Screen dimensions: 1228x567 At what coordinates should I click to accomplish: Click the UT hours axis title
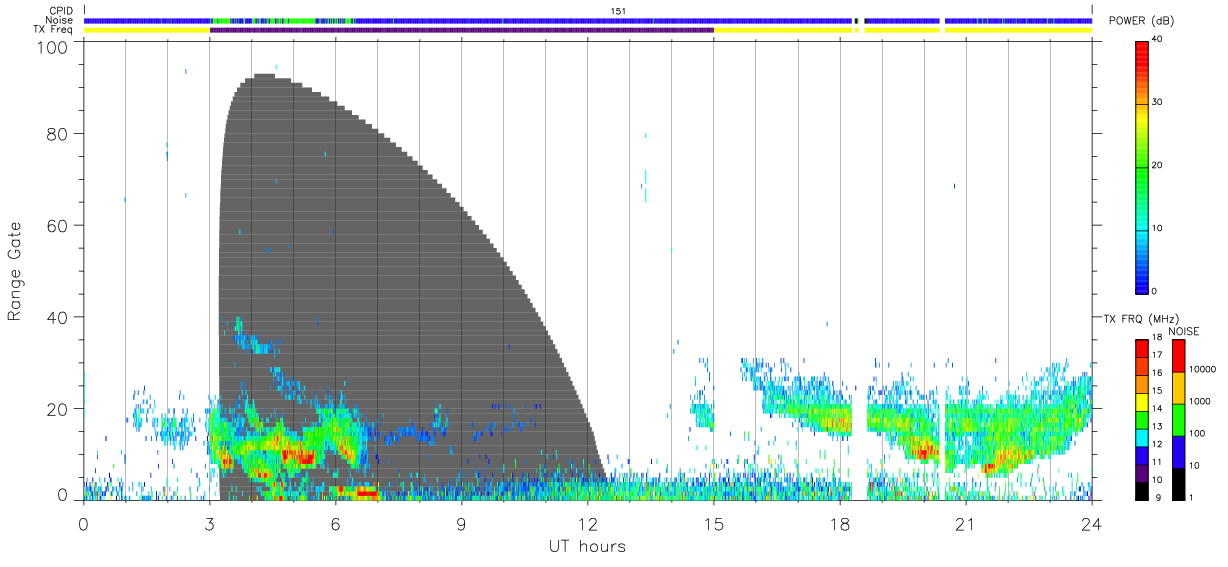click(x=586, y=546)
